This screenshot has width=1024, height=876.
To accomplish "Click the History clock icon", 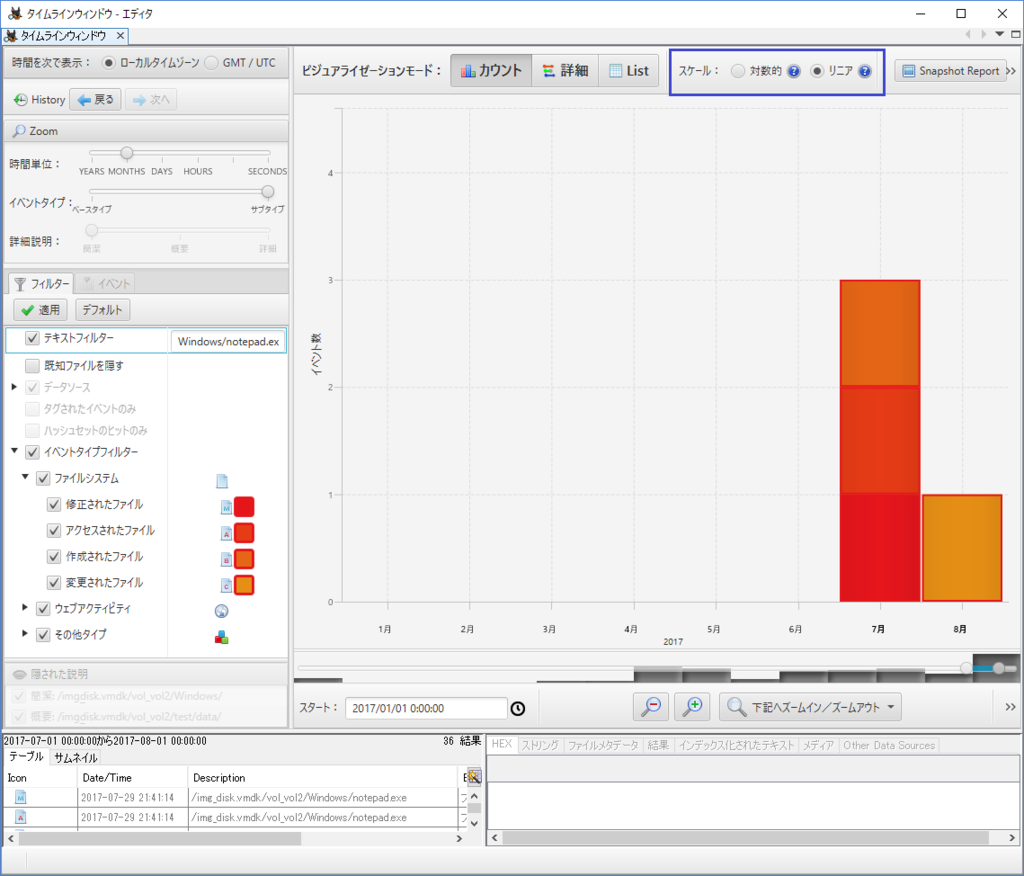I will click(21, 99).
